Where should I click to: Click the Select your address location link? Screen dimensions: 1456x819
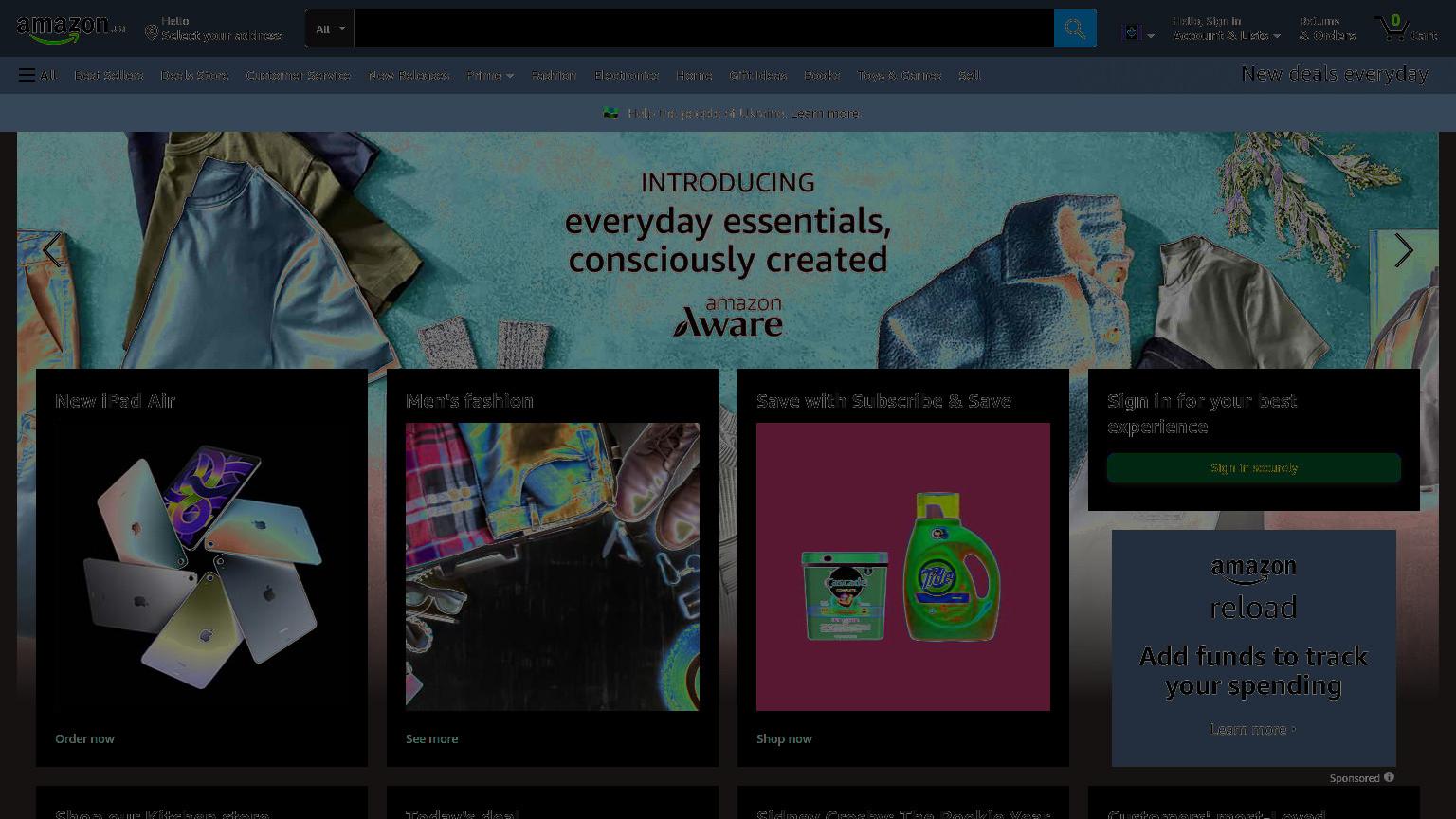pos(213,28)
